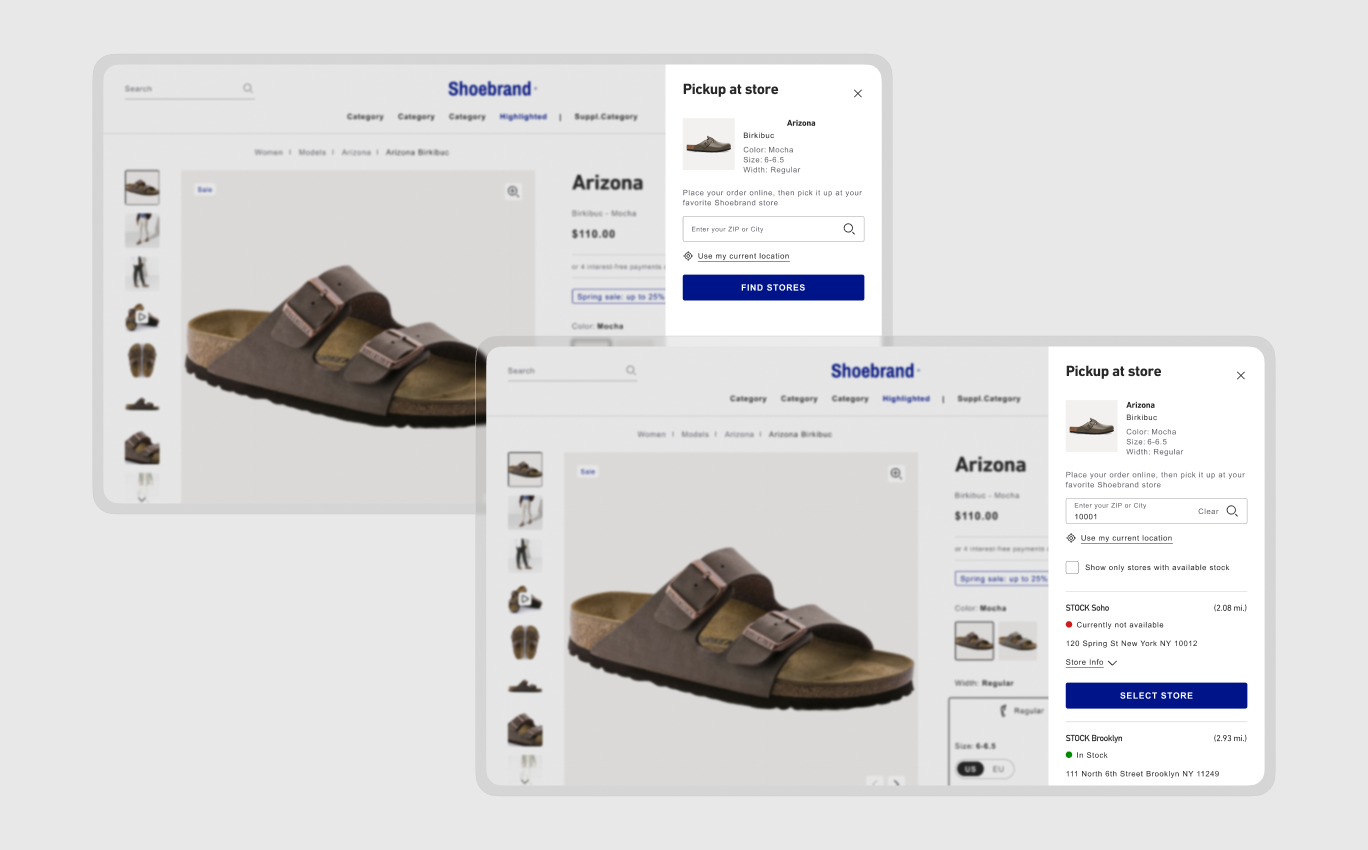Screen dimensions: 1368x850
Task: Click the foot icon beside Regular width
Action: coord(1005,711)
